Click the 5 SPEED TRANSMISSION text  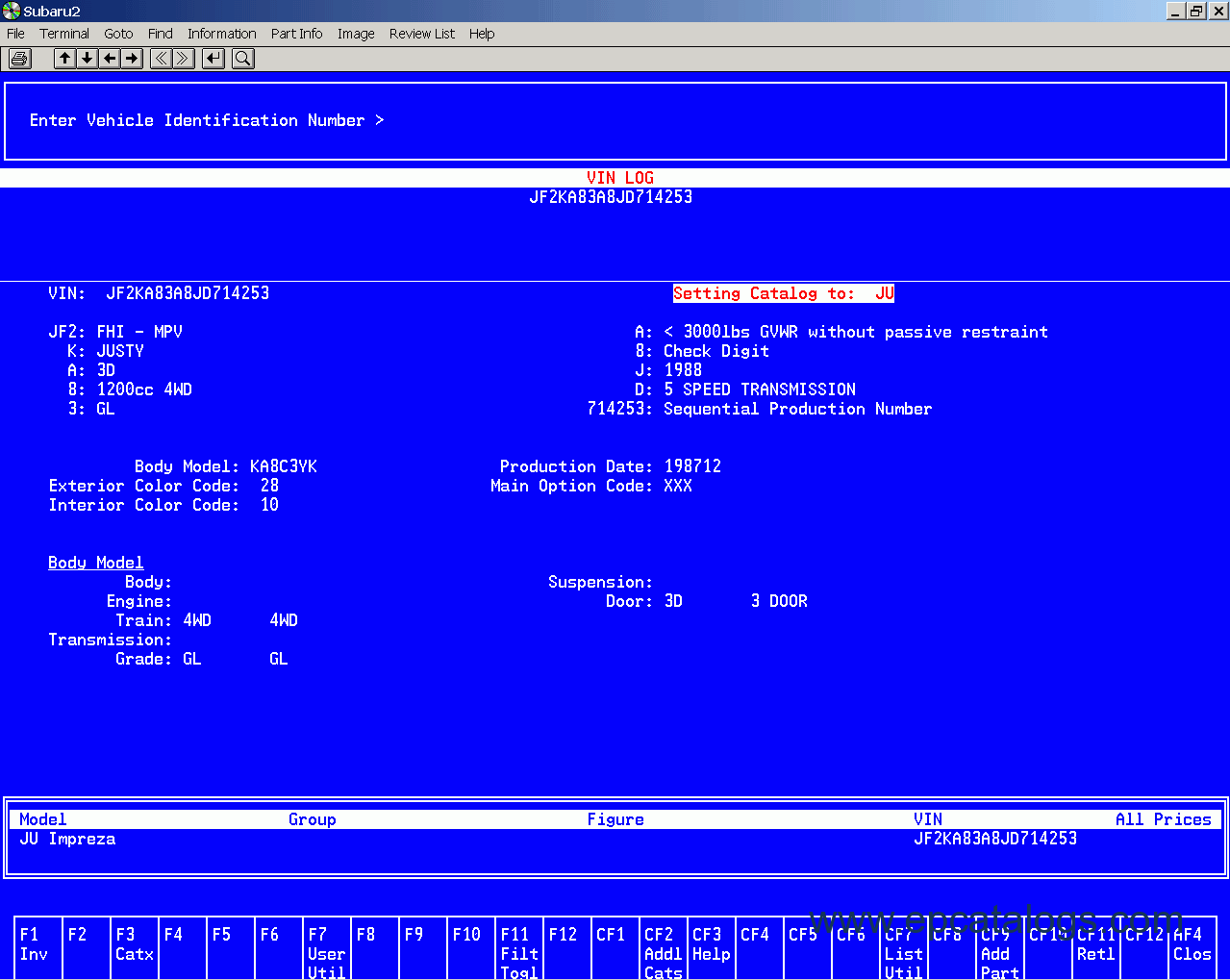[x=760, y=389]
